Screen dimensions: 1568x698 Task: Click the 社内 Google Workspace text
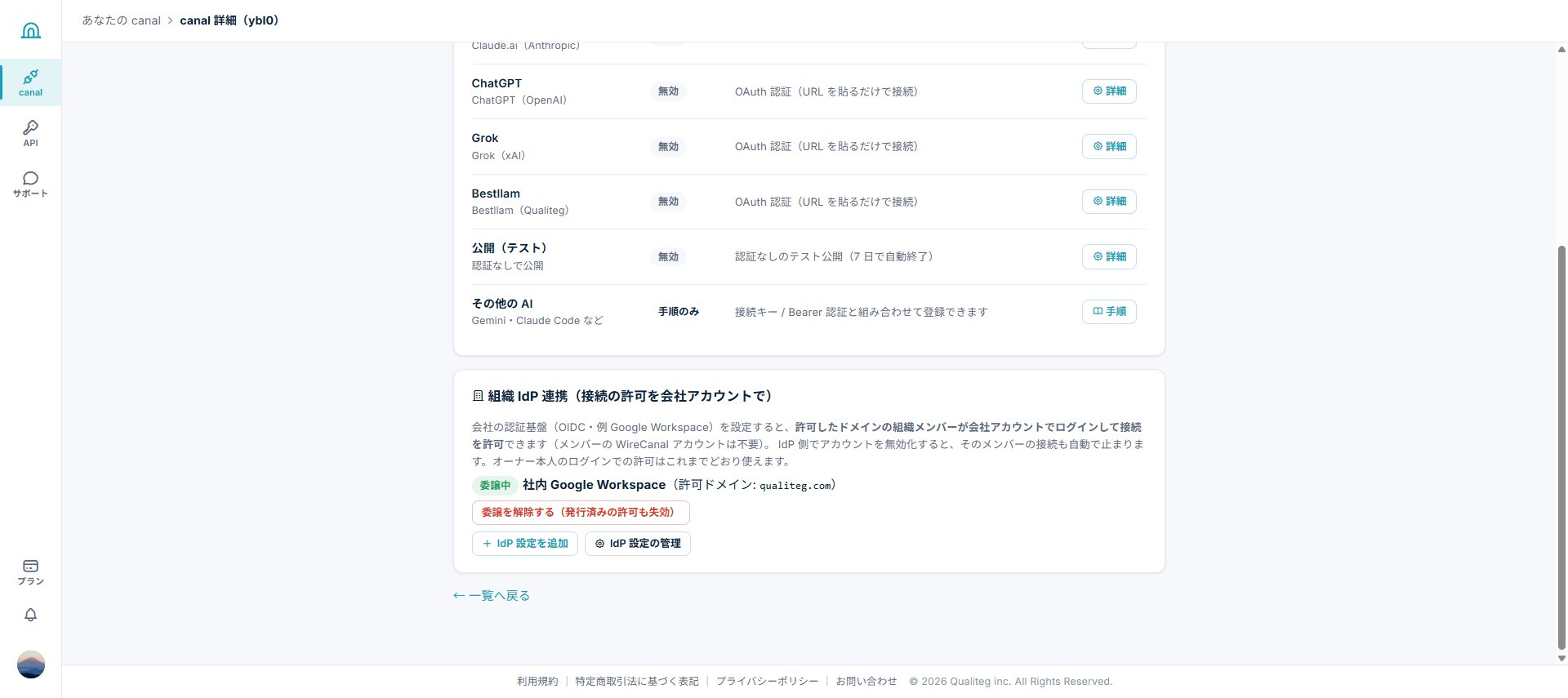[x=594, y=485]
